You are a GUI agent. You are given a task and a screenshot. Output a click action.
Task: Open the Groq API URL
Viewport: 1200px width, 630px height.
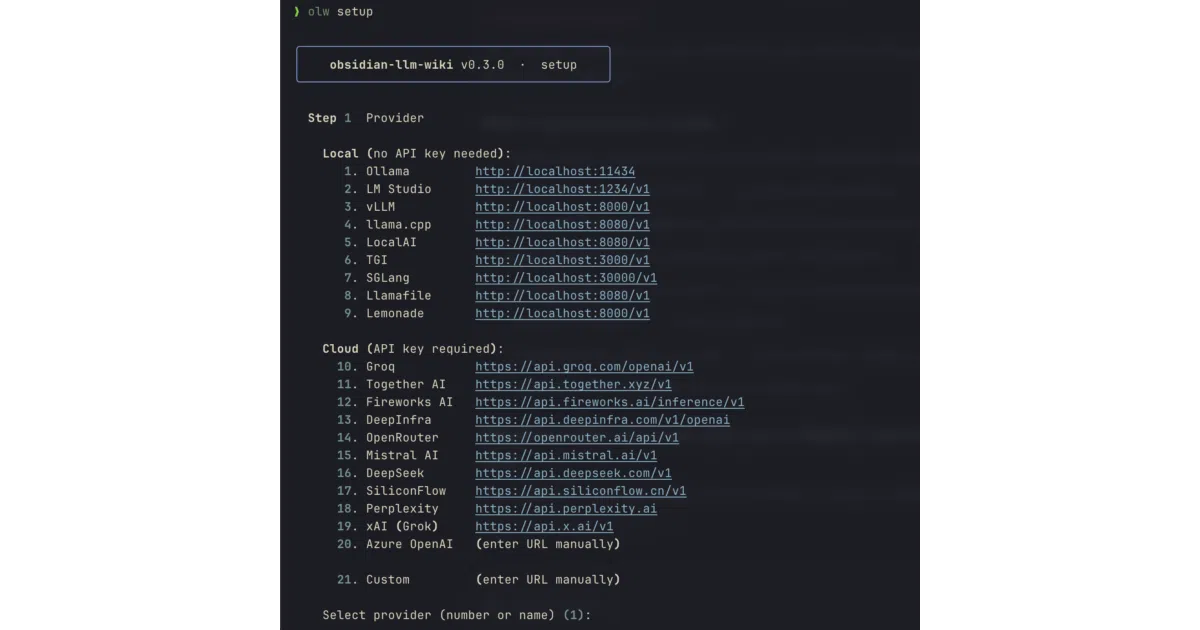click(584, 367)
